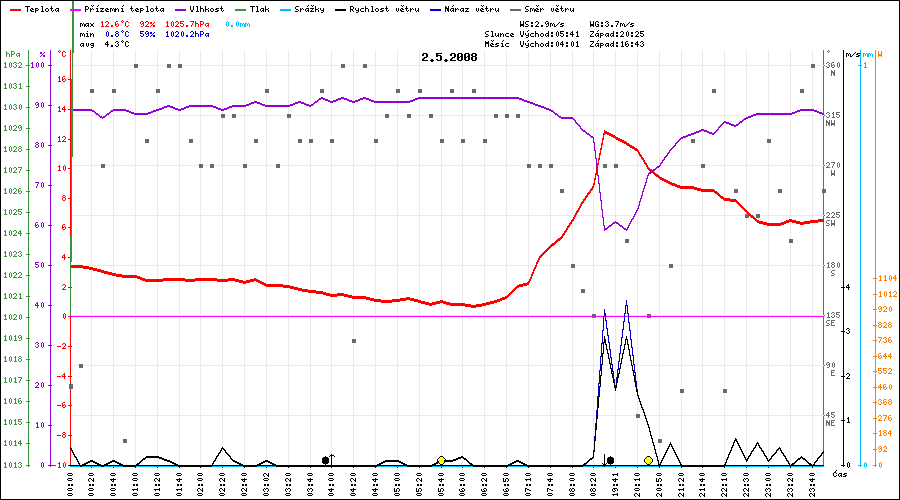Image resolution: width=900 pixels, height=500 pixels.
Task: Click the wind gust readout WG:3.7m/s
Action: click(612, 24)
